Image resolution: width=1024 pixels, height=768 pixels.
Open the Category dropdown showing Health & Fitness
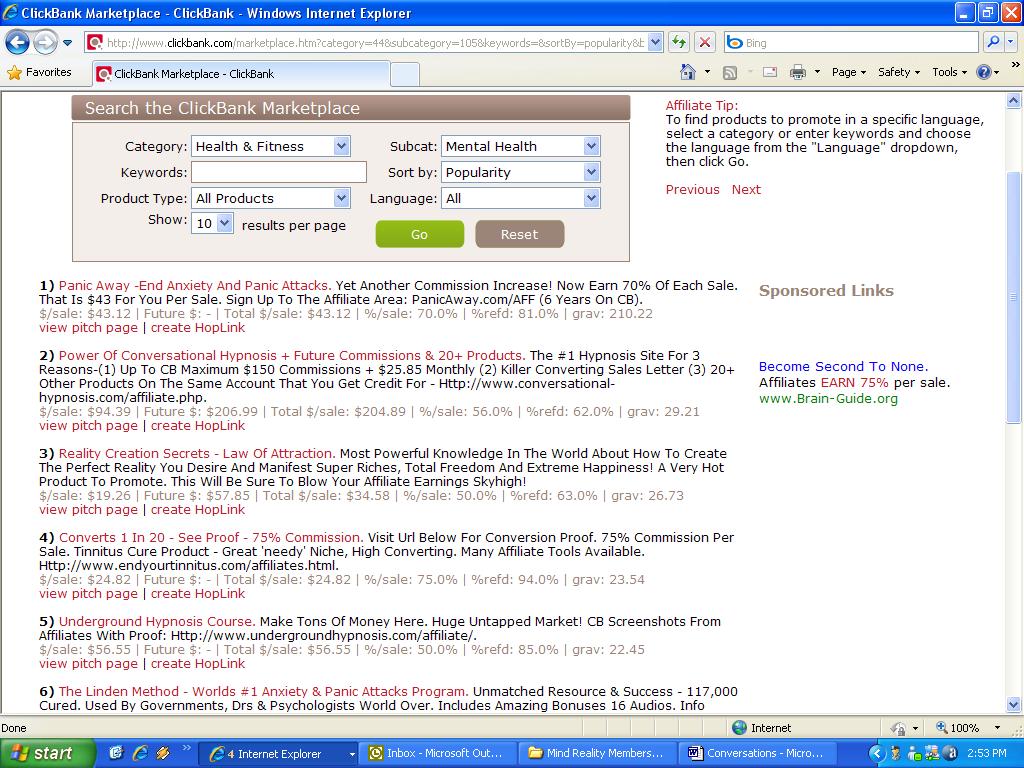tap(270, 146)
